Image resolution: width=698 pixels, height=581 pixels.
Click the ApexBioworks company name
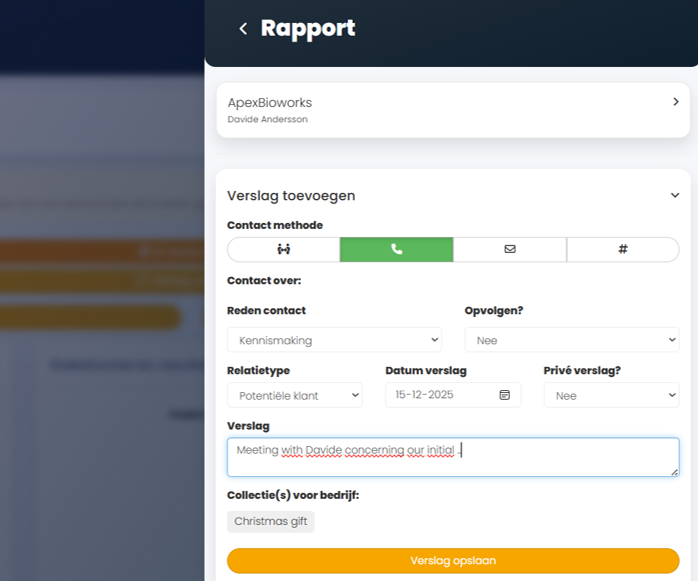point(270,103)
